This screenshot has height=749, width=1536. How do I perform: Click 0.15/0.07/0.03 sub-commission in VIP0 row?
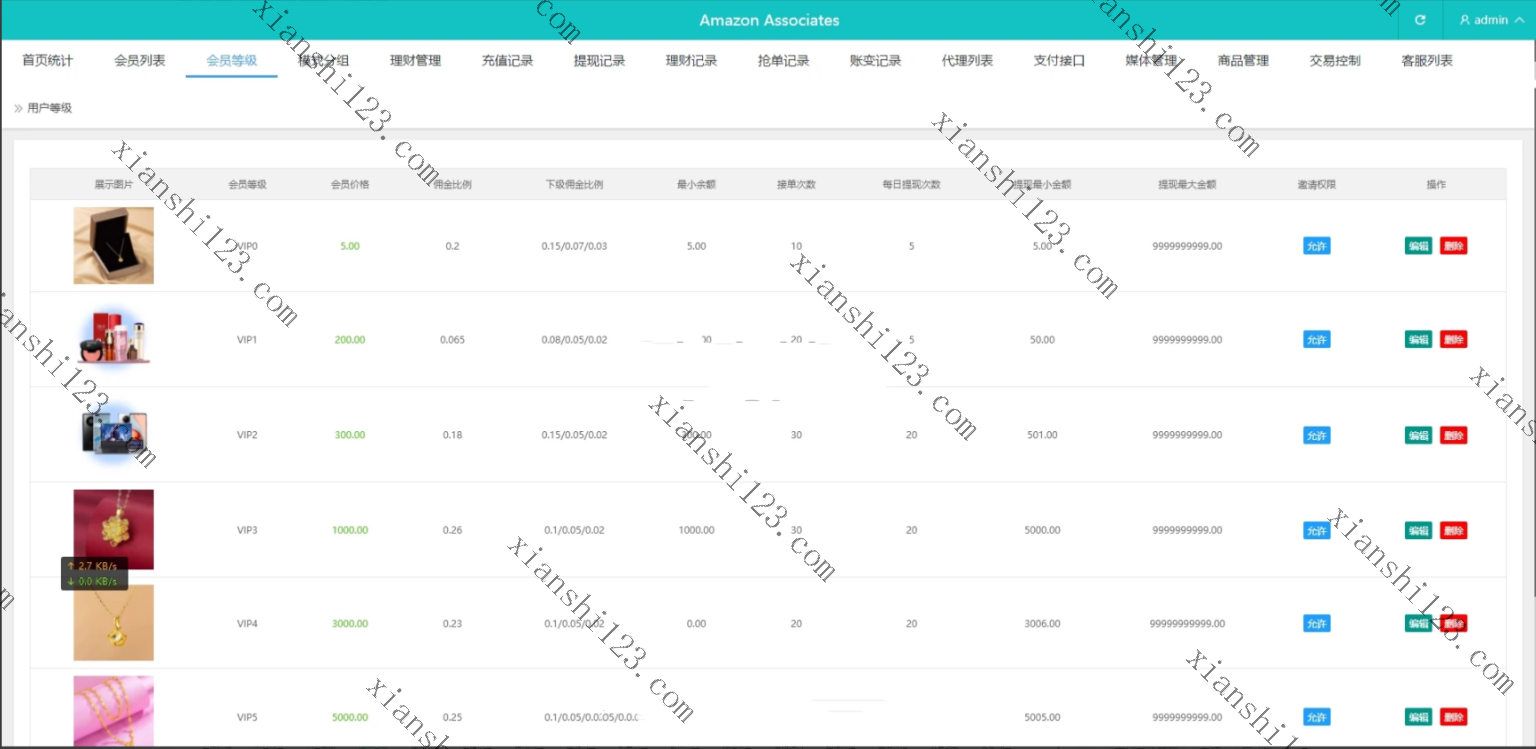574,246
